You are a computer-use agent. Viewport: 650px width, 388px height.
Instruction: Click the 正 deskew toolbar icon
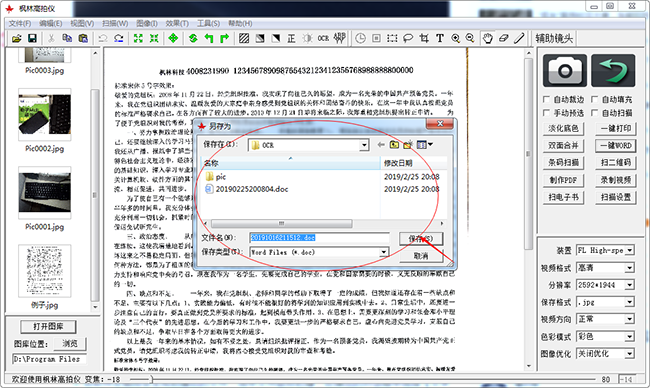click(291, 39)
